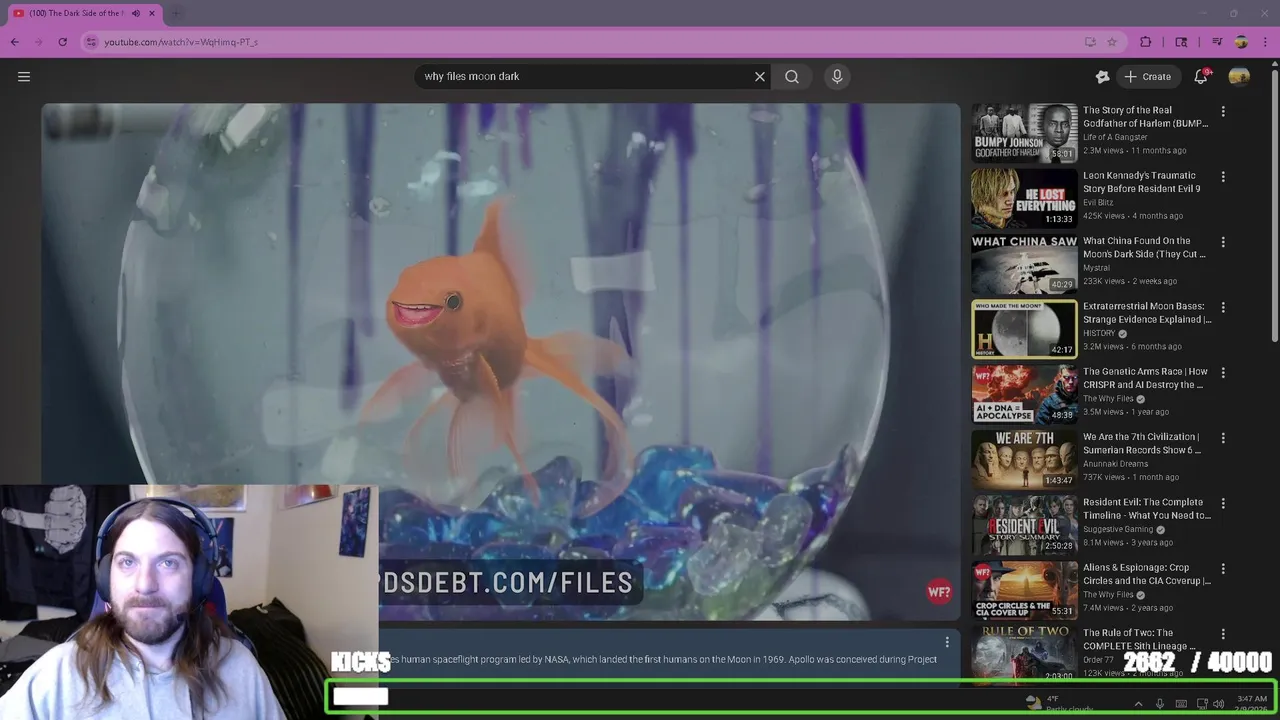
Task: Open the Resident Evil Story Summary thumbnail
Action: [x=1025, y=524]
